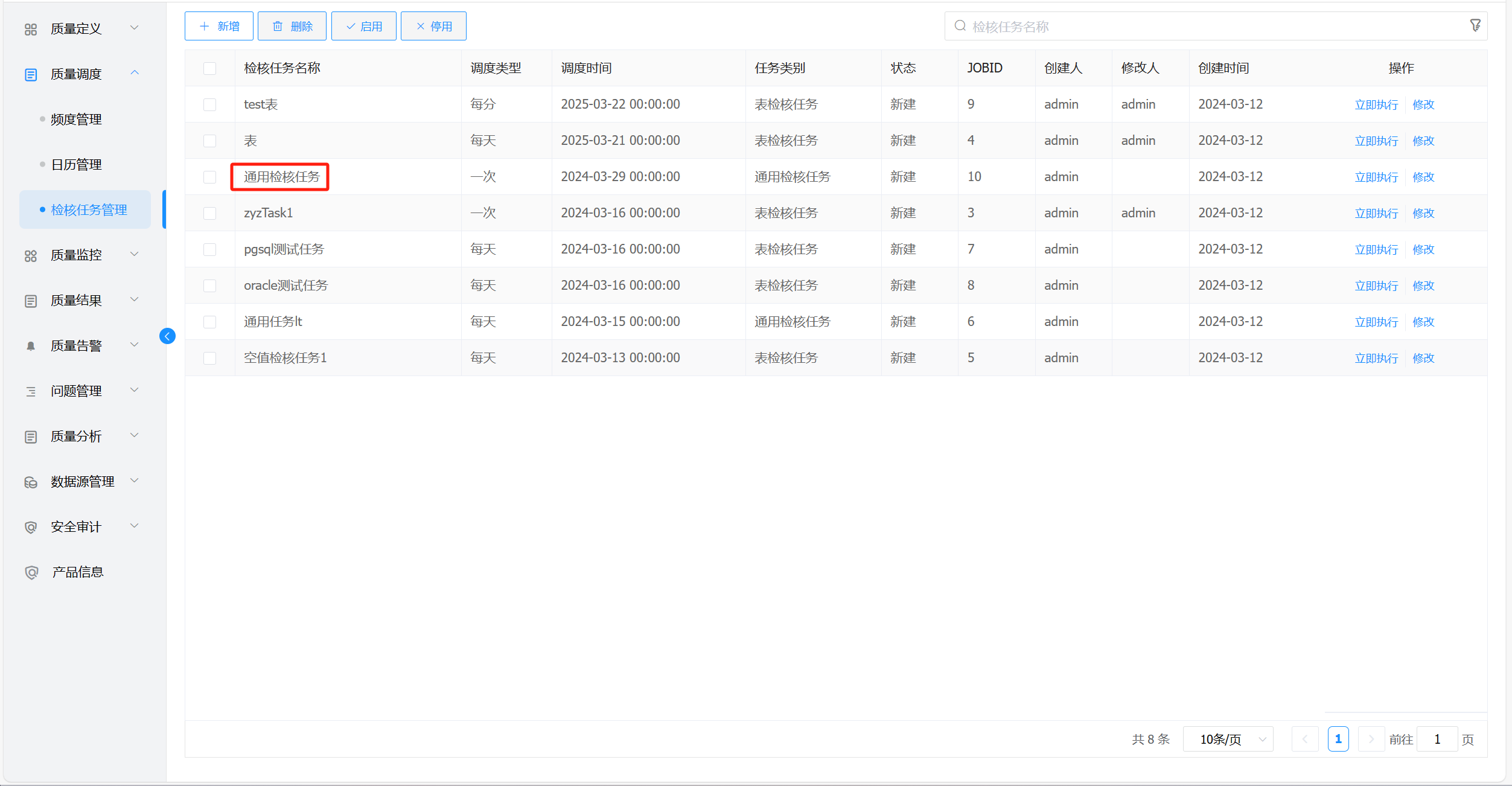Open 日历管理 submenu item
The width and height of the screenshot is (1512, 786).
click(76, 165)
